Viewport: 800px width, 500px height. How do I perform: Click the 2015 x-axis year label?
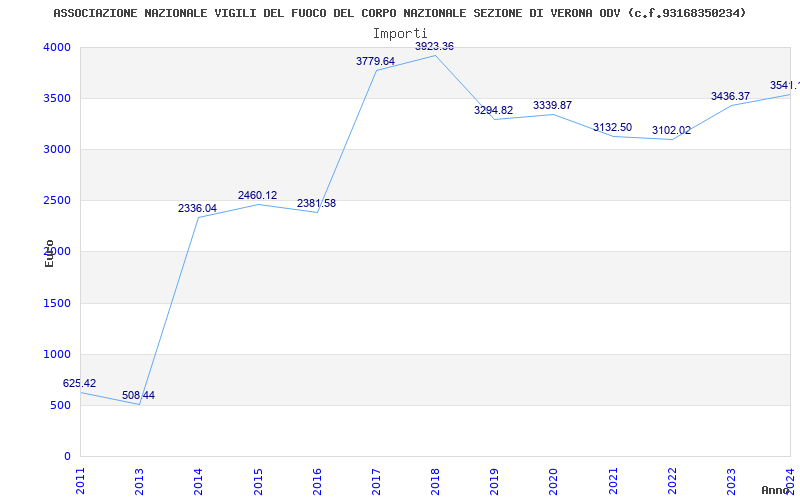coord(258,481)
